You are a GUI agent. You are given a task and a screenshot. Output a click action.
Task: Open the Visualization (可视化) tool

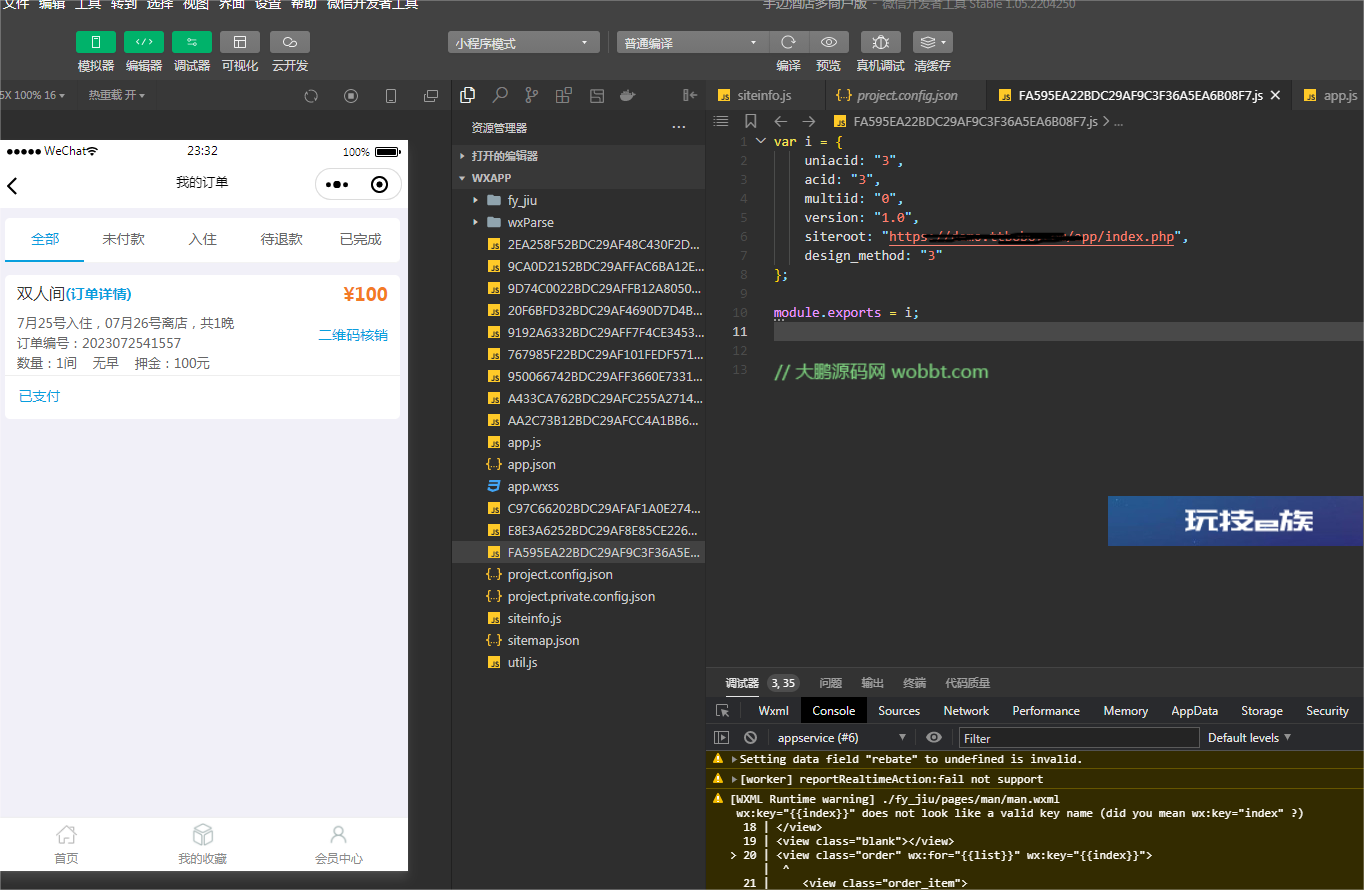click(240, 42)
